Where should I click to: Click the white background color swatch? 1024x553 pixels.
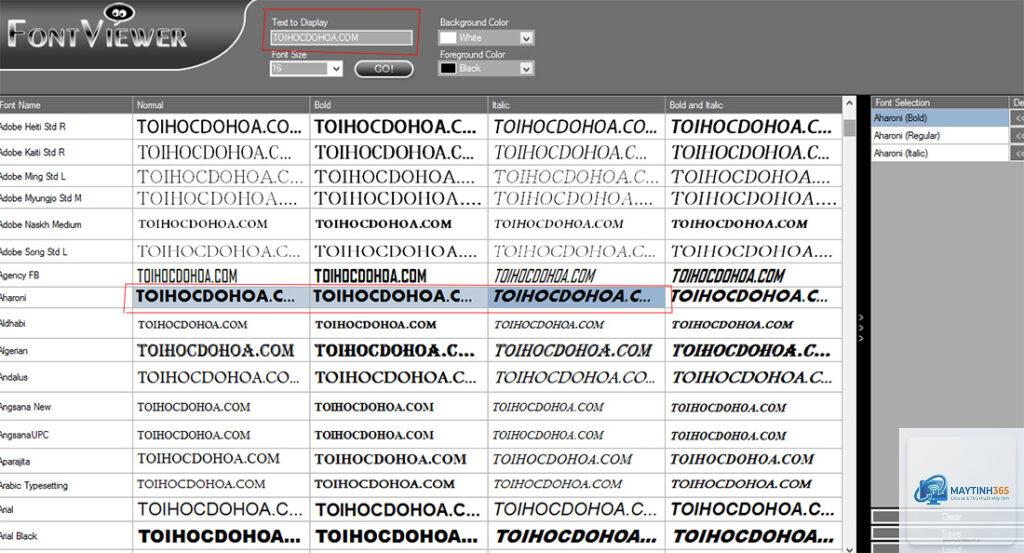tap(448, 39)
